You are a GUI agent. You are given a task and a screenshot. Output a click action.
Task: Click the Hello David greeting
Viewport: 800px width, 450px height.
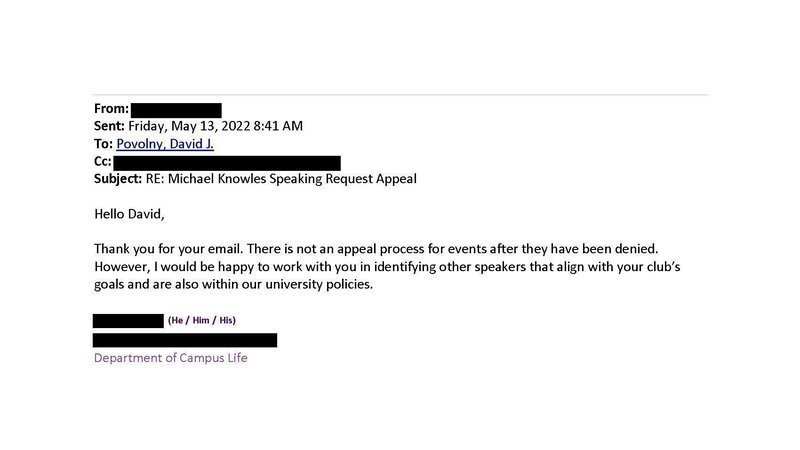pos(128,213)
